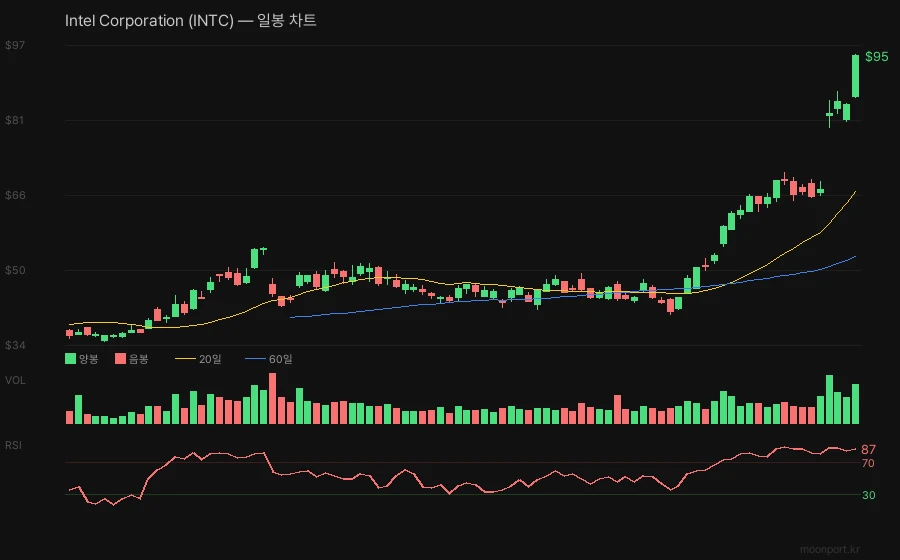The width and height of the screenshot is (900, 560).
Task: Click the yellow 20일 moving average legend line
Action: click(185, 359)
